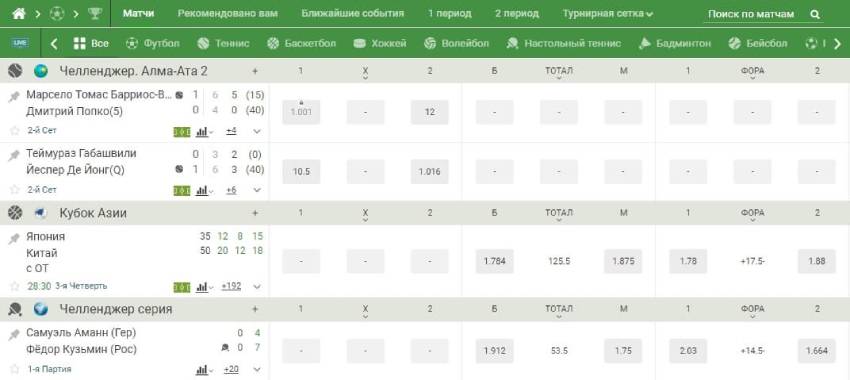Select the 1.875 total under odds button
Viewport: 850px width, 380px height.
(x=623, y=261)
